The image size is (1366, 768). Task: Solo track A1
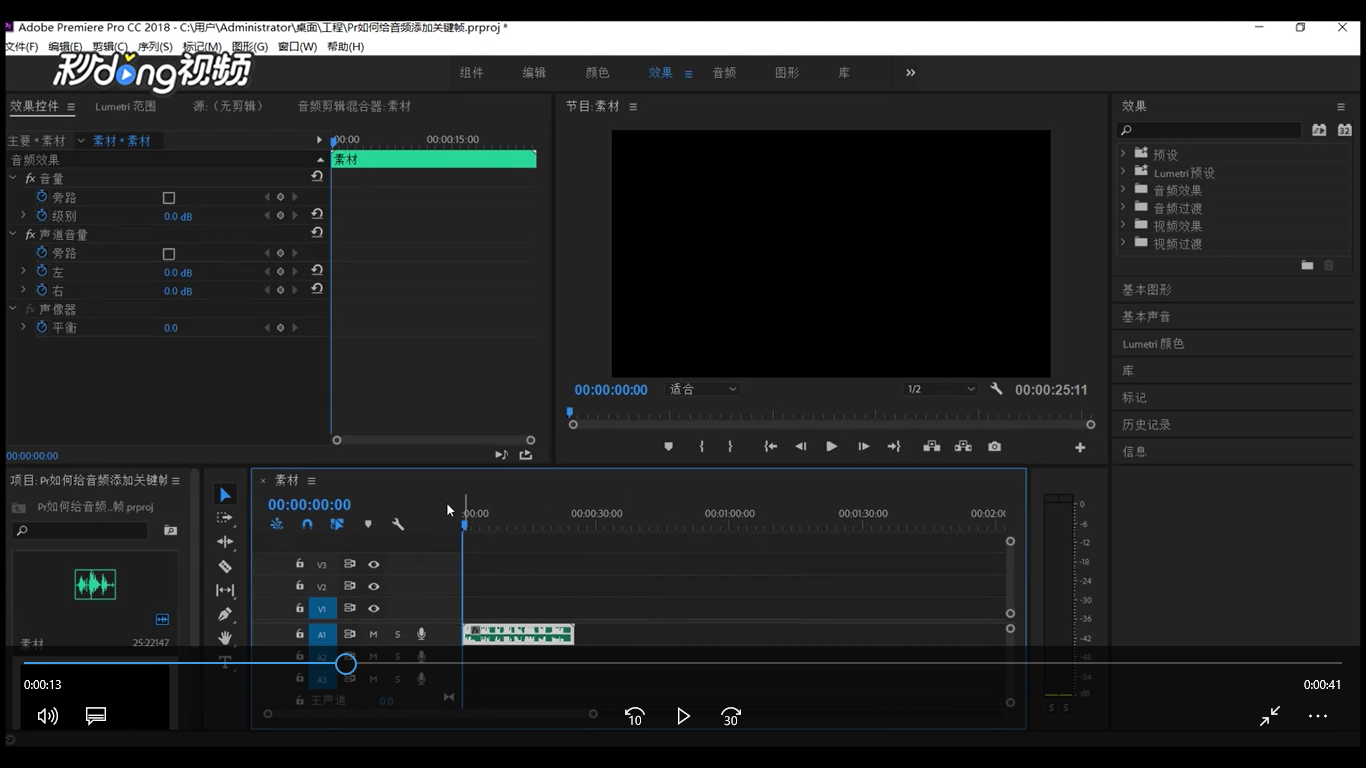tap(397, 634)
